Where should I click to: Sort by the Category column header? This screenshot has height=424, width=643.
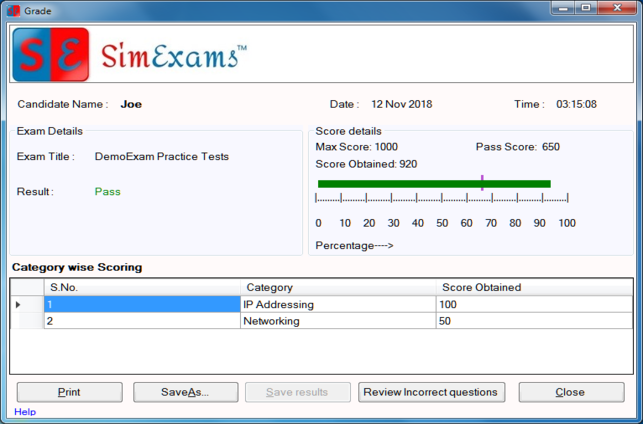pos(338,287)
